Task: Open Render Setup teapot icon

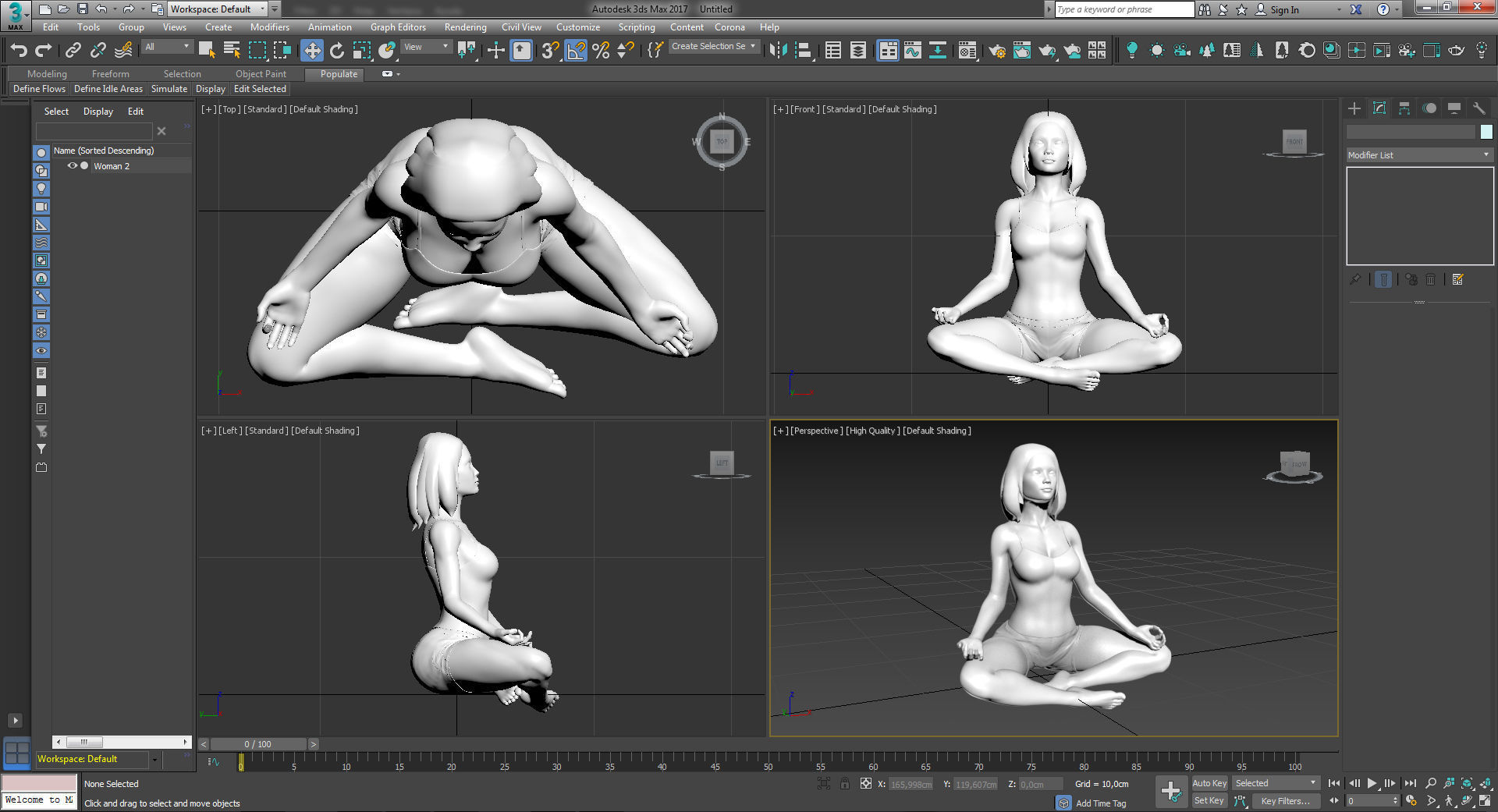Action: (997, 51)
